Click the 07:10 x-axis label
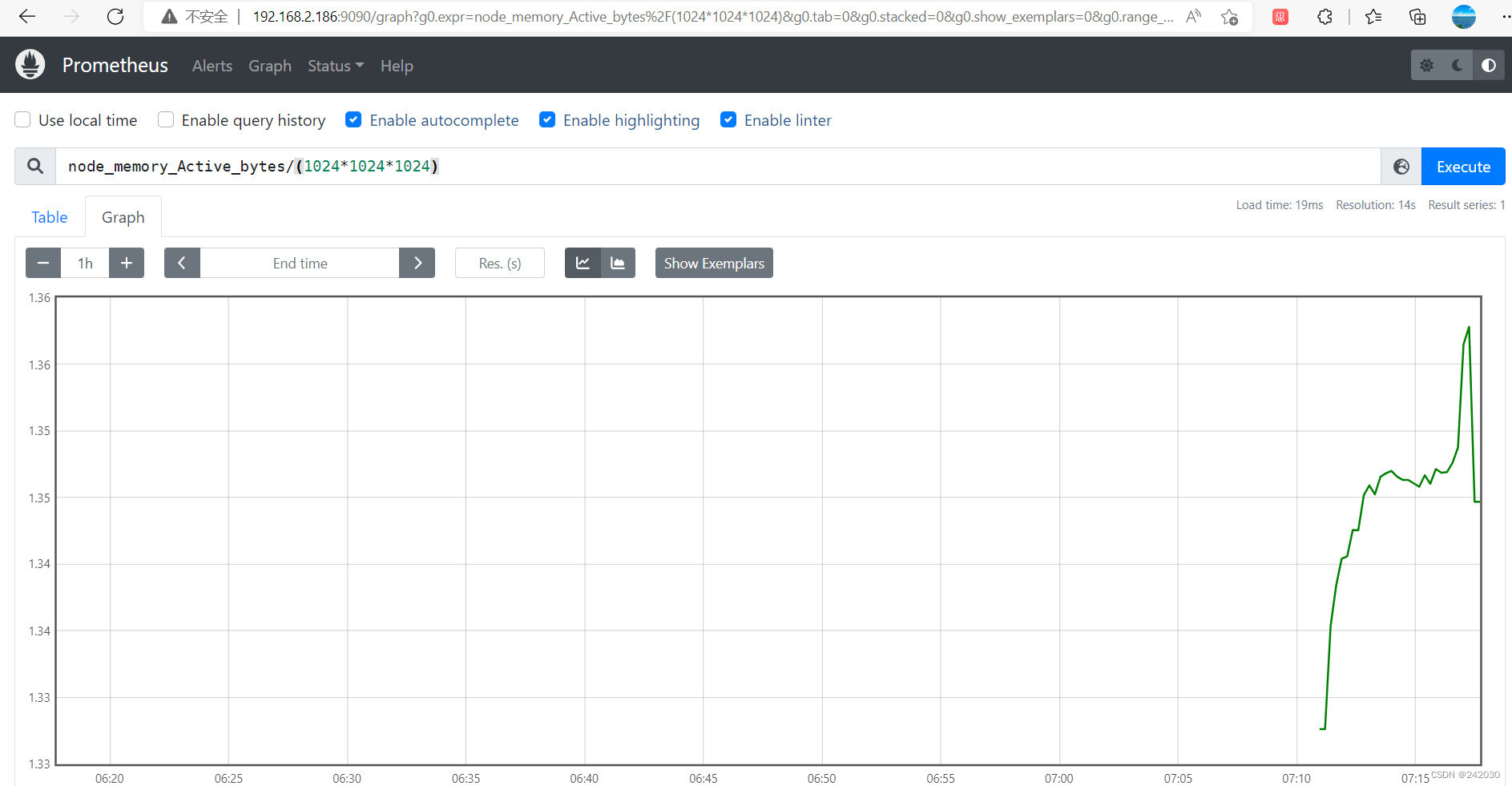 tap(1296, 778)
